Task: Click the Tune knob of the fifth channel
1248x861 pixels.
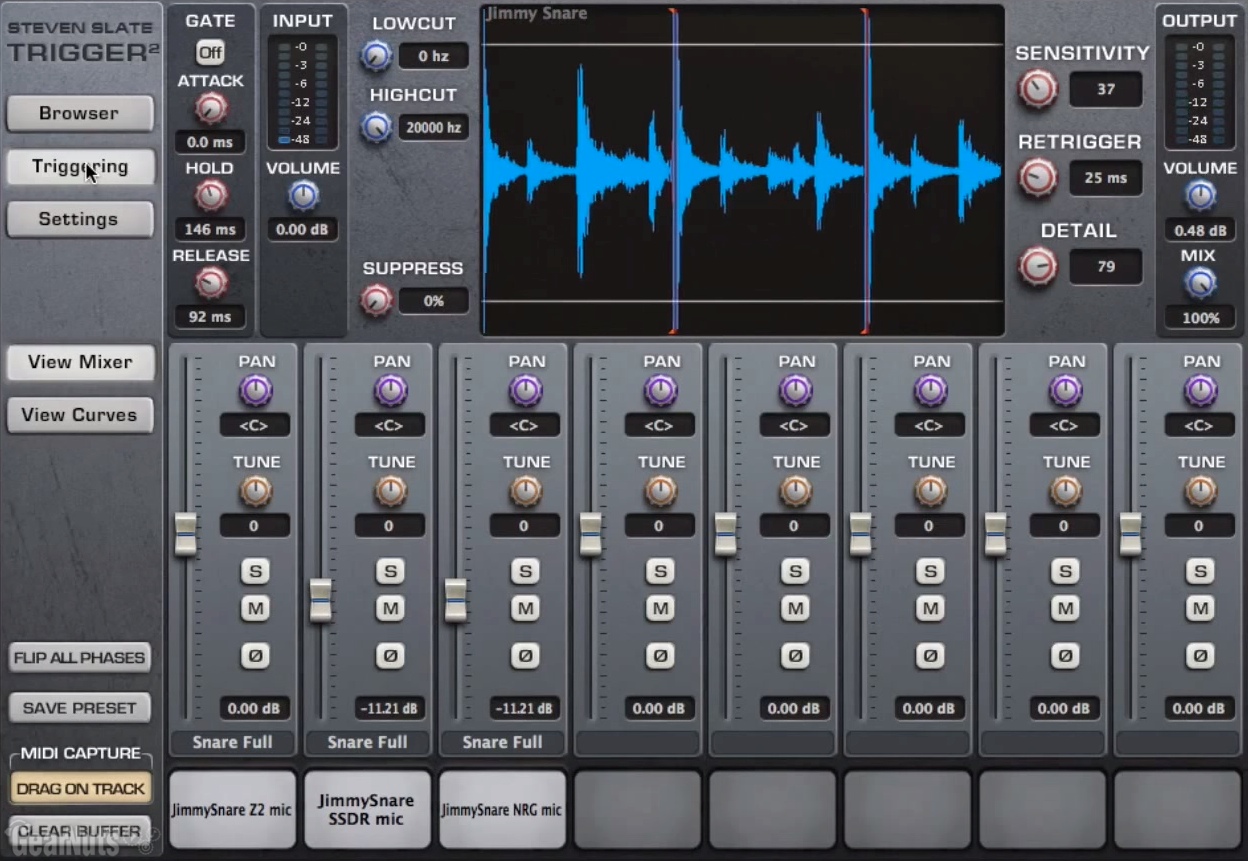Action: pyautogui.click(x=796, y=491)
